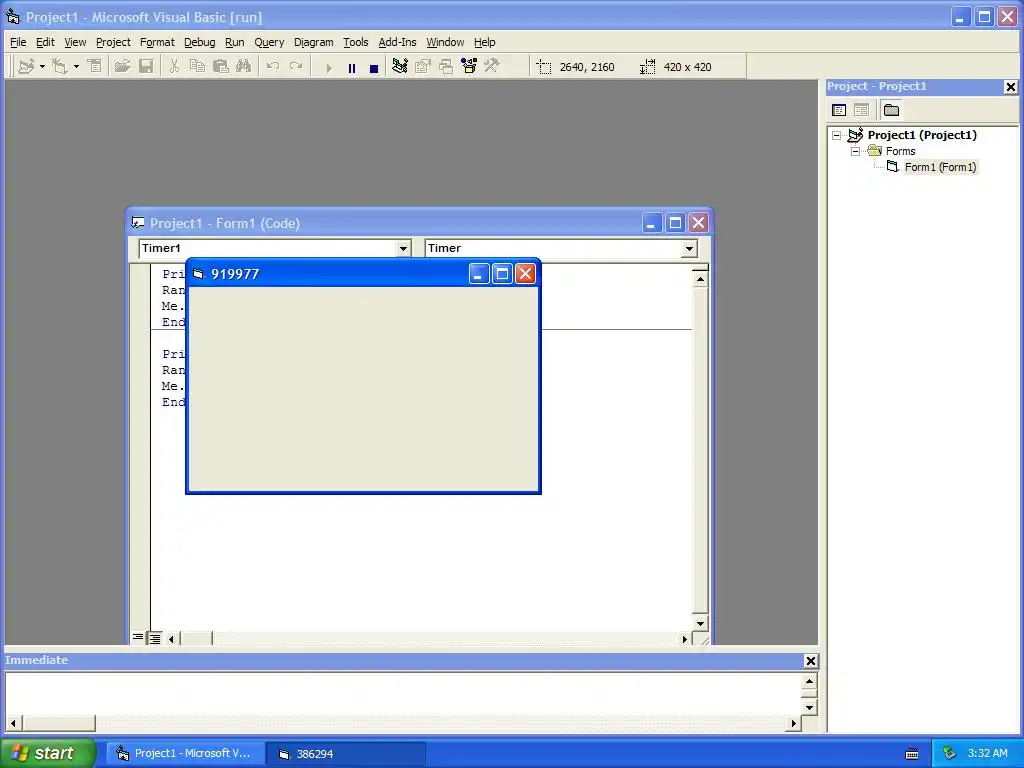Open the Project menu
The width and height of the screenshot is (1024, 768).
coord(113,42)
